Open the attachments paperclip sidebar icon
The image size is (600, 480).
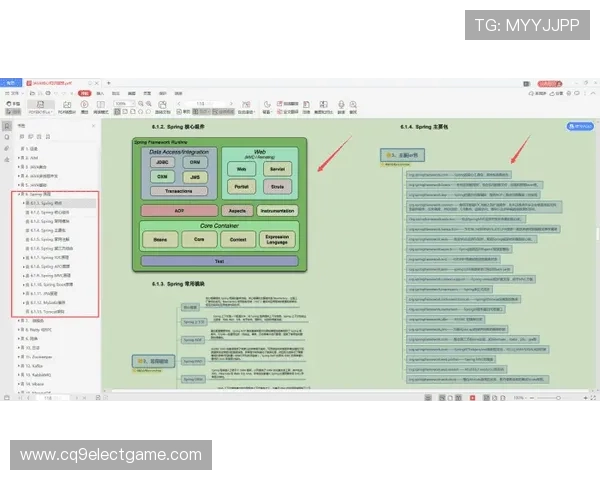[x=7, y=148]
